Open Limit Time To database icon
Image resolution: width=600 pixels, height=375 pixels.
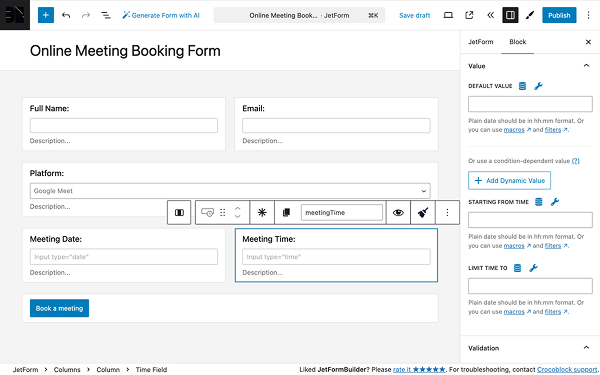pos(517,268)
